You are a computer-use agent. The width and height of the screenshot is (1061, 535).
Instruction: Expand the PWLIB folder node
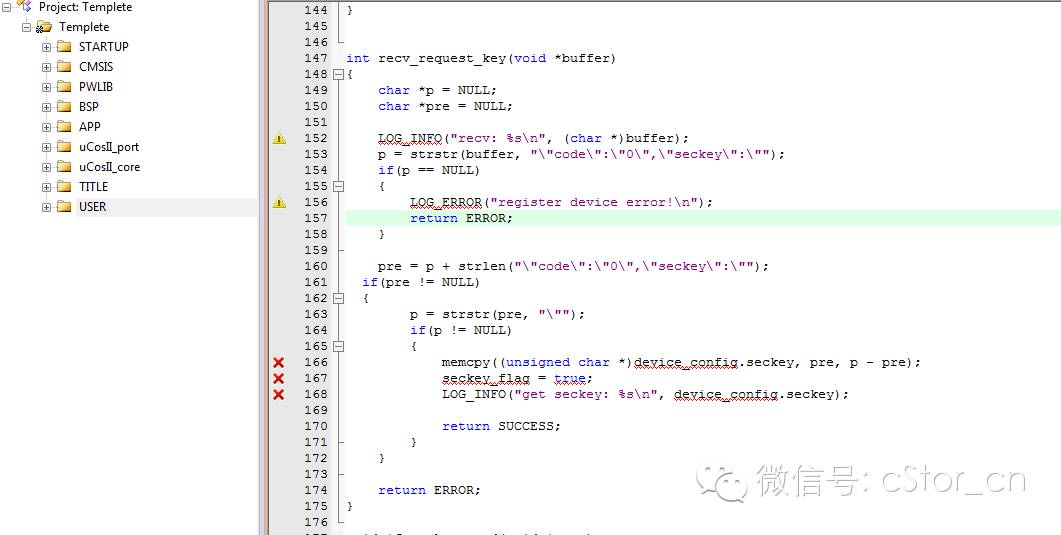46,87
